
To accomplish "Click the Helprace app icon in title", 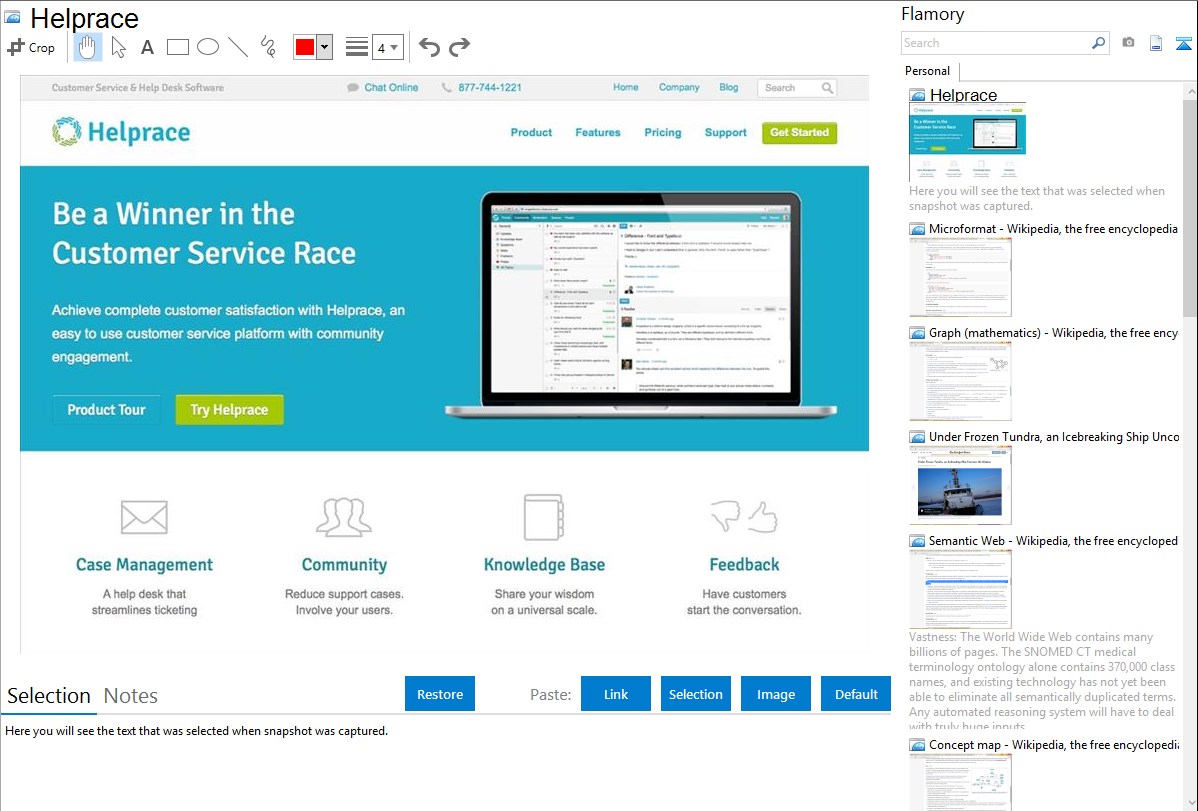I will click(x=12, y=17).
